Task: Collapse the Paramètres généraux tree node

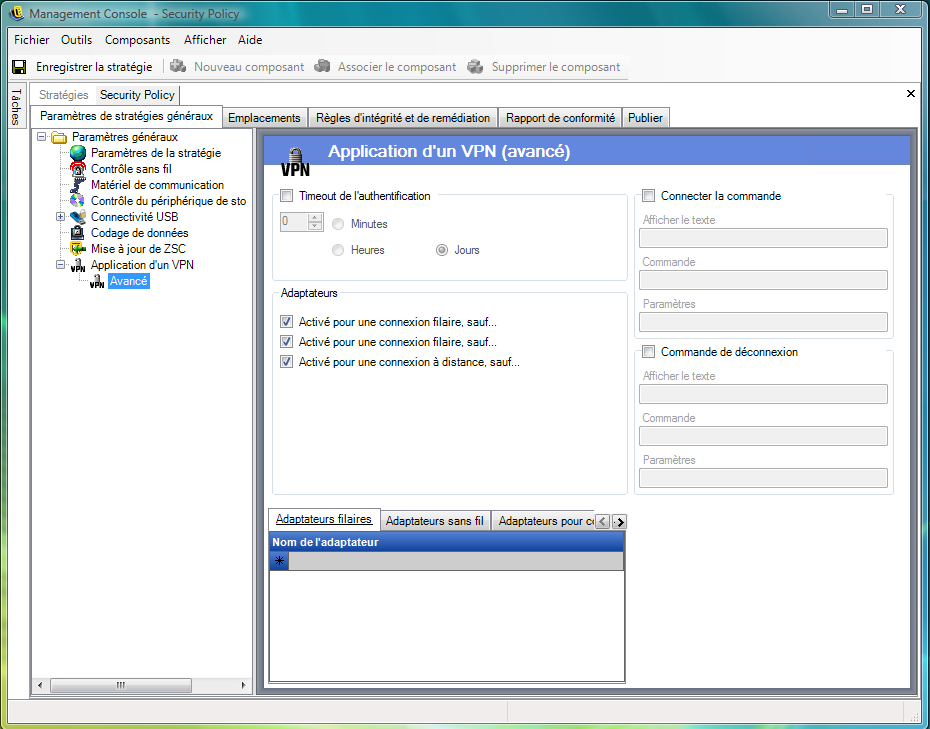Action: coord(42,137)
